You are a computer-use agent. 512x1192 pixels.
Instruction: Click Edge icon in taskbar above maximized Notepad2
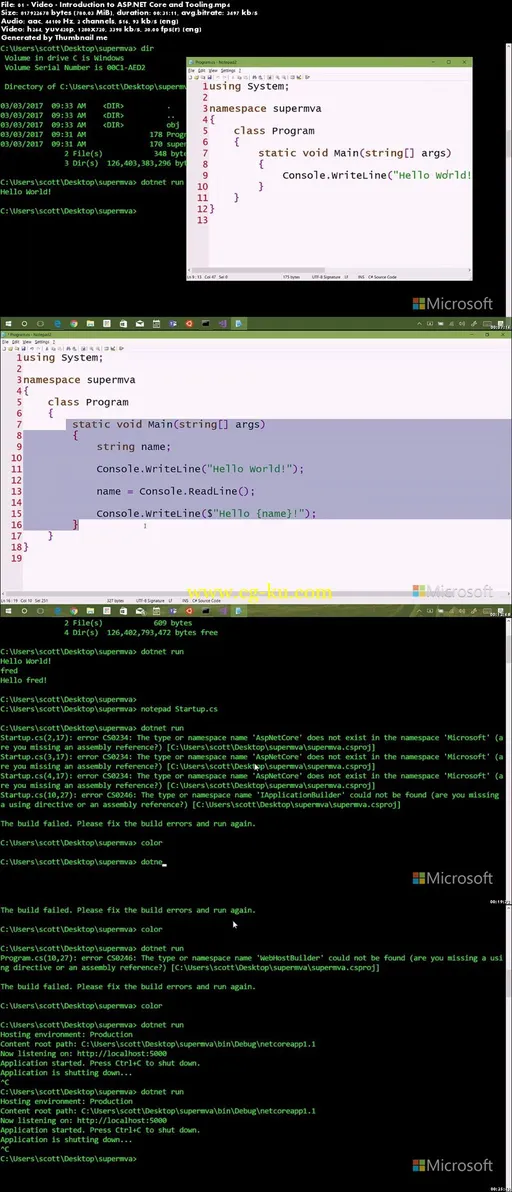[x=58, y=323]
